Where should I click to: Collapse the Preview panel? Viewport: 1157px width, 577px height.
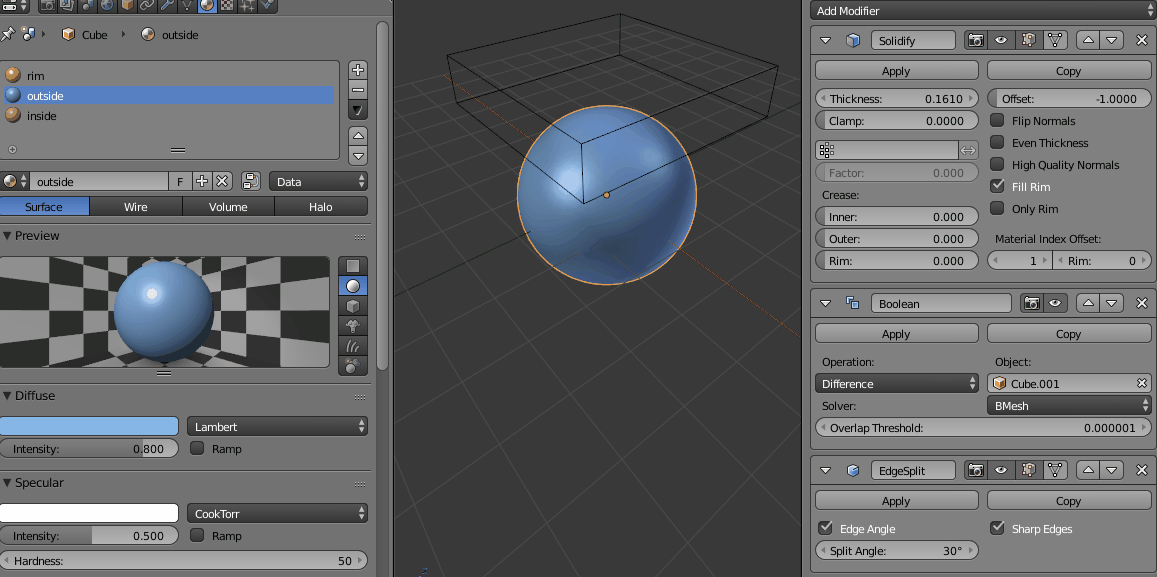(x=7, y=235)
